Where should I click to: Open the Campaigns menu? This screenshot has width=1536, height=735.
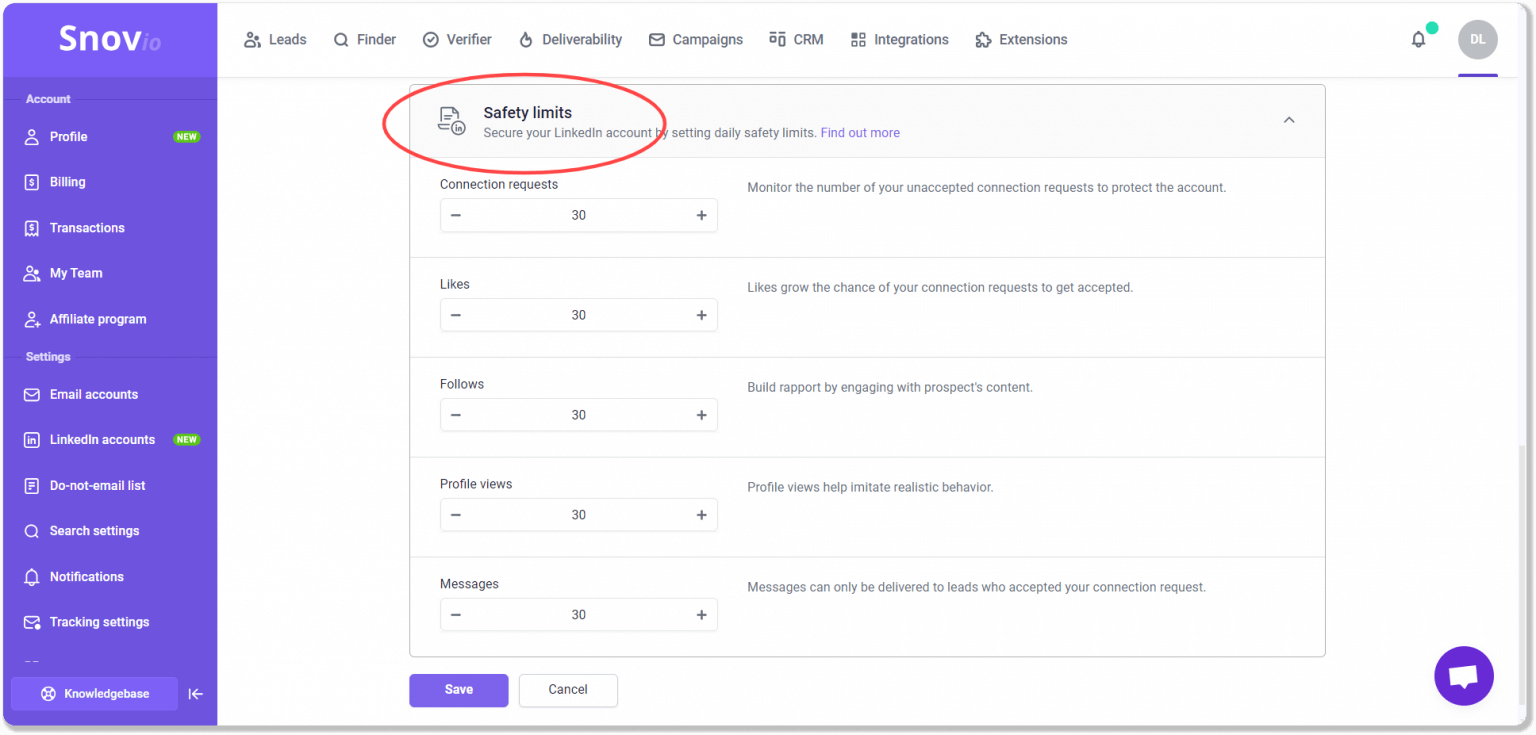(x=696, y=40)
